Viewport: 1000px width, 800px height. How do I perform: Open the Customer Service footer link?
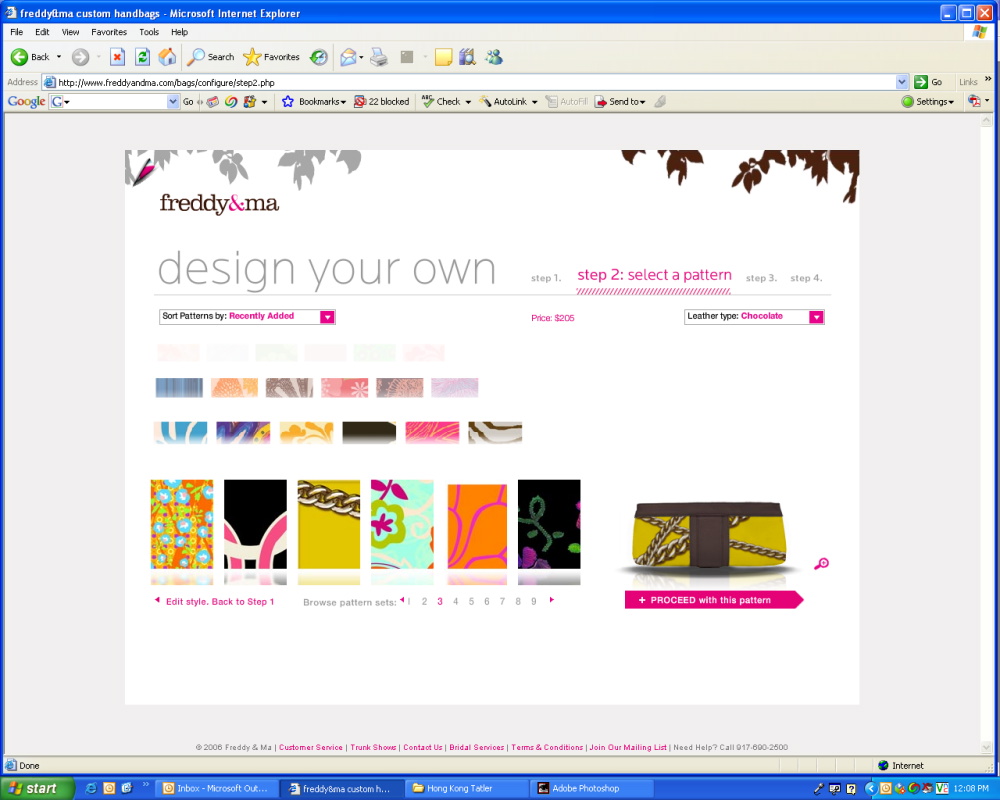311,747
